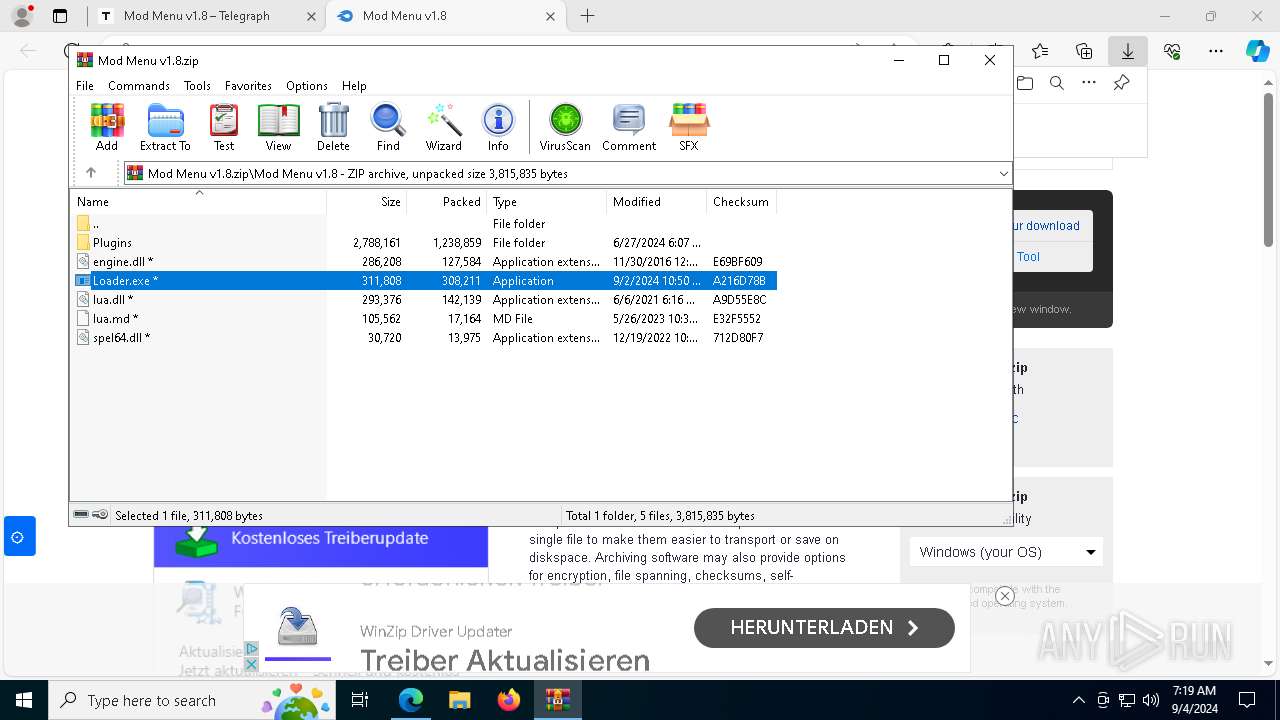Open the Favorites menu
Image resolution: width=1280 pixels, height=720 pixels.
click(248, 86)
